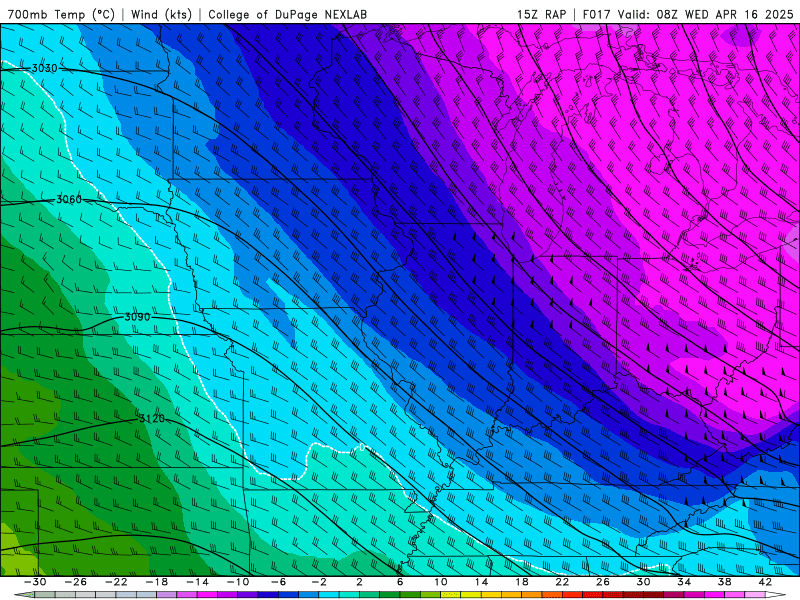The image size is (800, 600).
Task: Click the 30 colorbar tick label
Action: (x=643, y=582)
